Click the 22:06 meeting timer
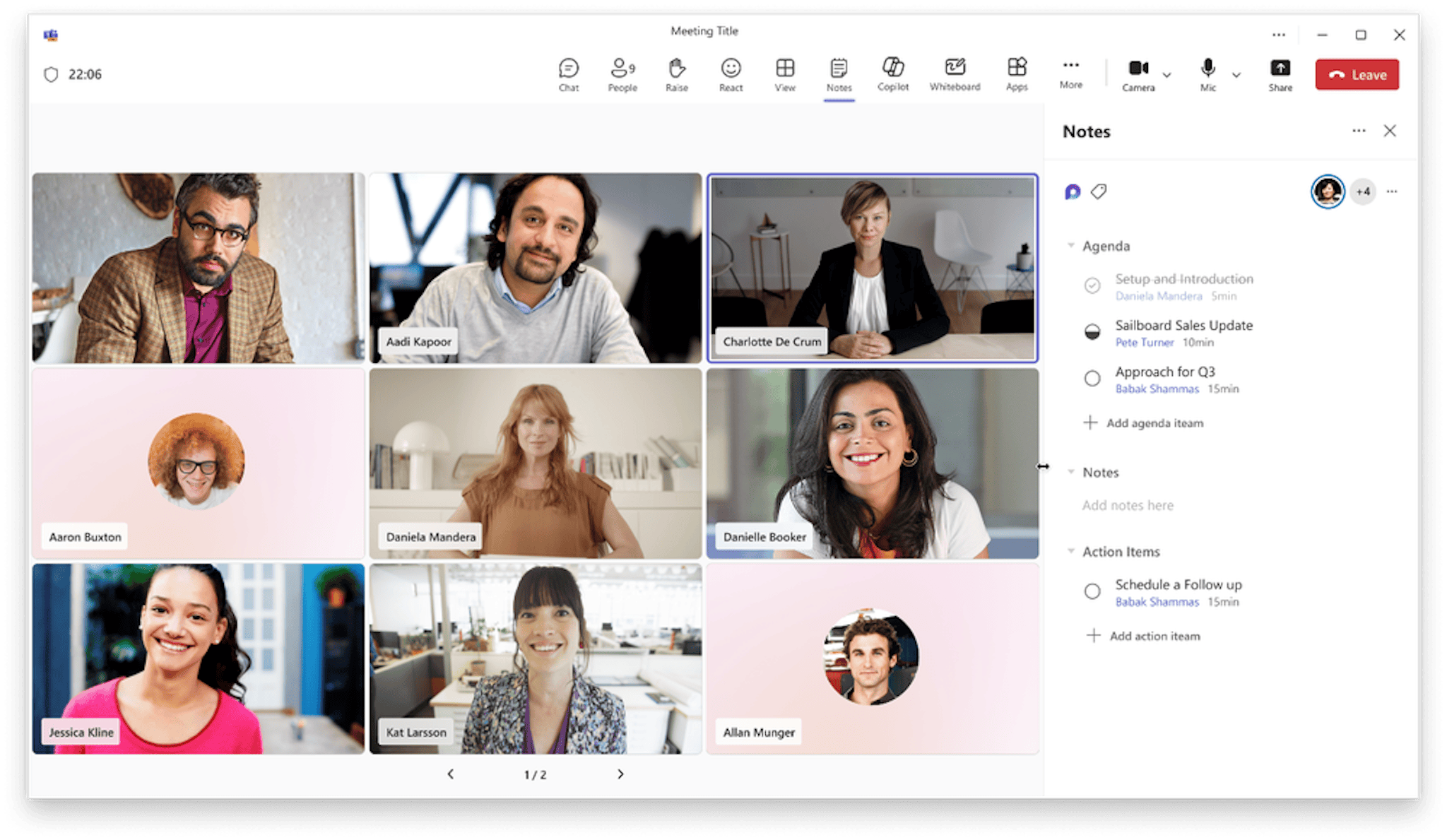 [x=85, y=74]
